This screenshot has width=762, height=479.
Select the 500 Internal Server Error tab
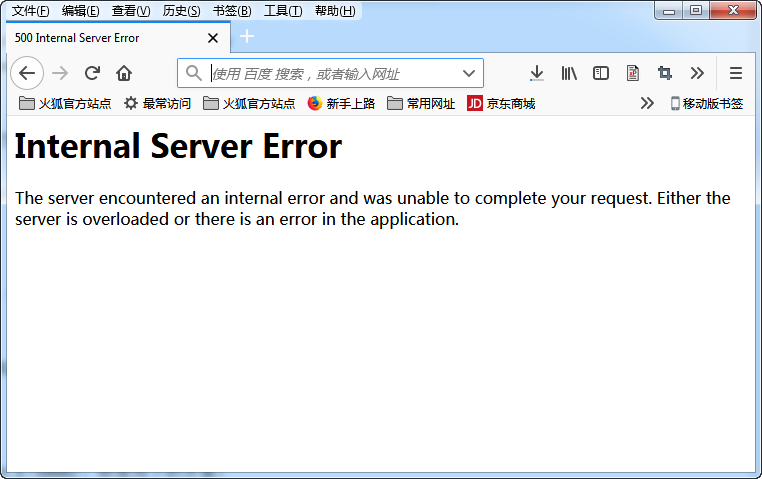[118, 37]
